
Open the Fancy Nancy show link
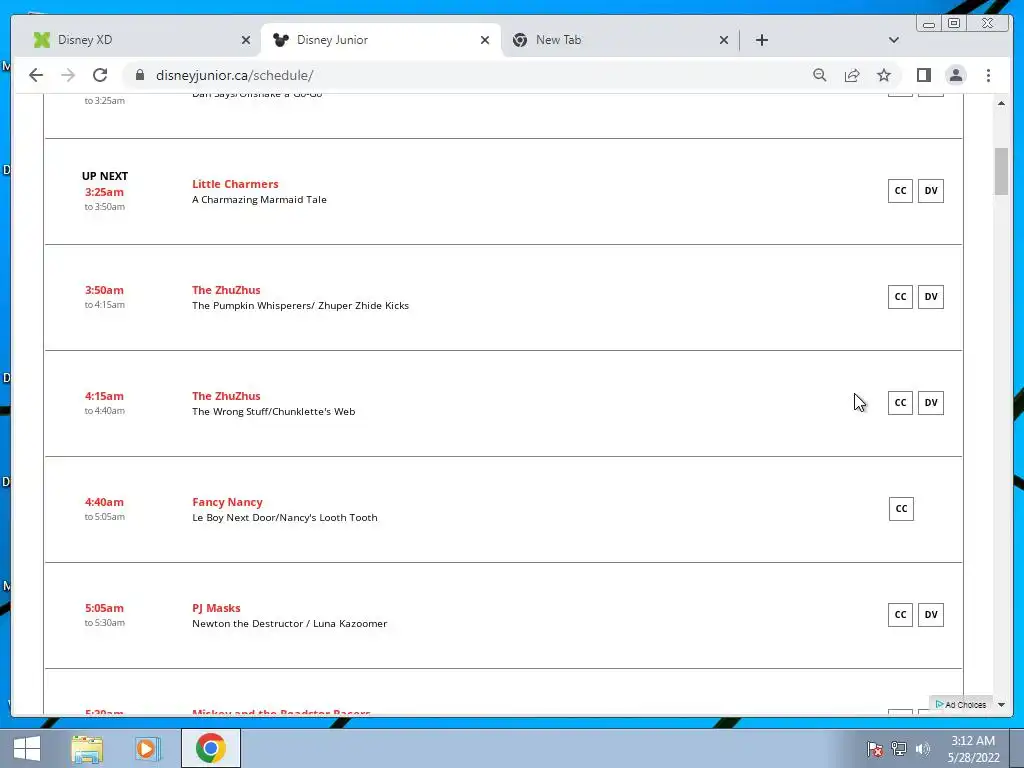pos(227,502)
